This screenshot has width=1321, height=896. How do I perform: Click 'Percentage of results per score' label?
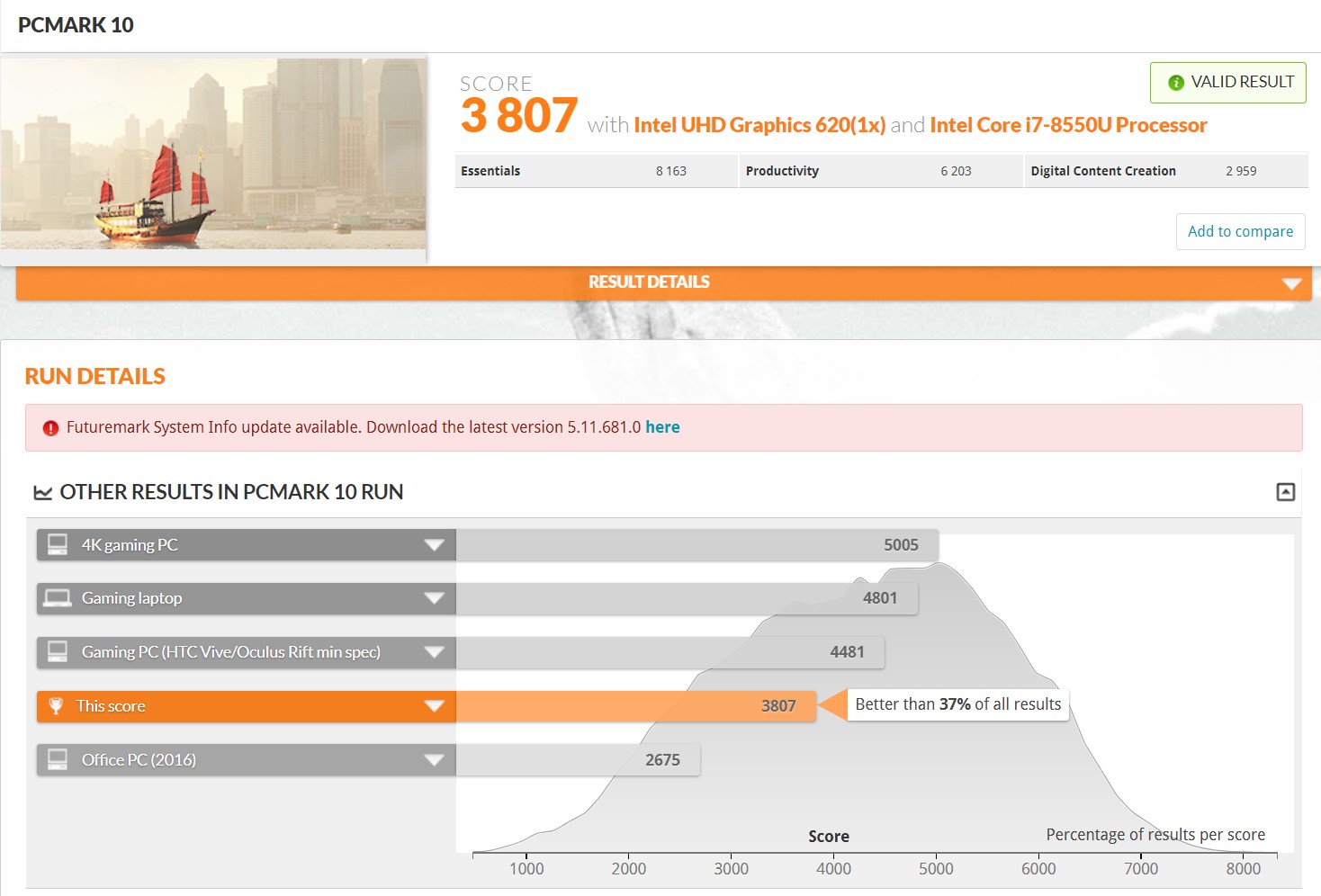[1155, 835]
